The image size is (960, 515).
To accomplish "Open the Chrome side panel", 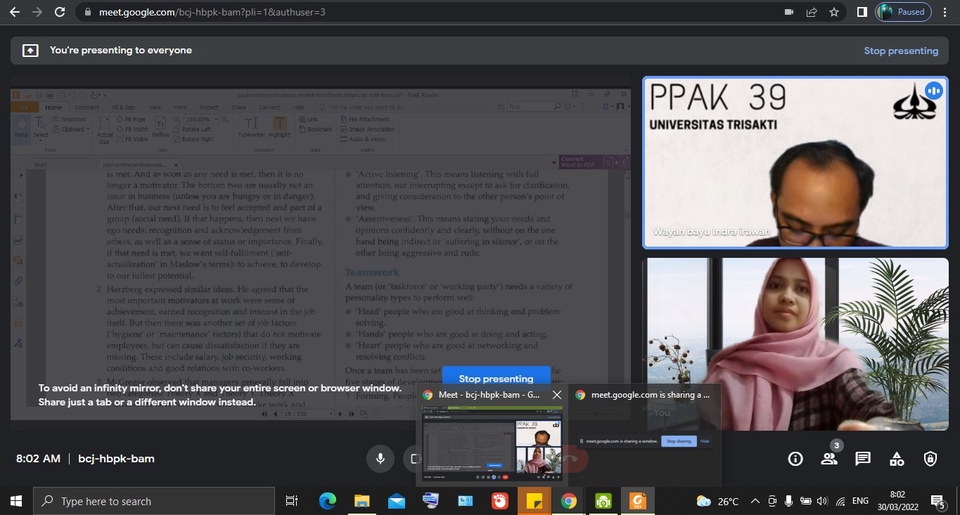I will click(x=861, y=12).
